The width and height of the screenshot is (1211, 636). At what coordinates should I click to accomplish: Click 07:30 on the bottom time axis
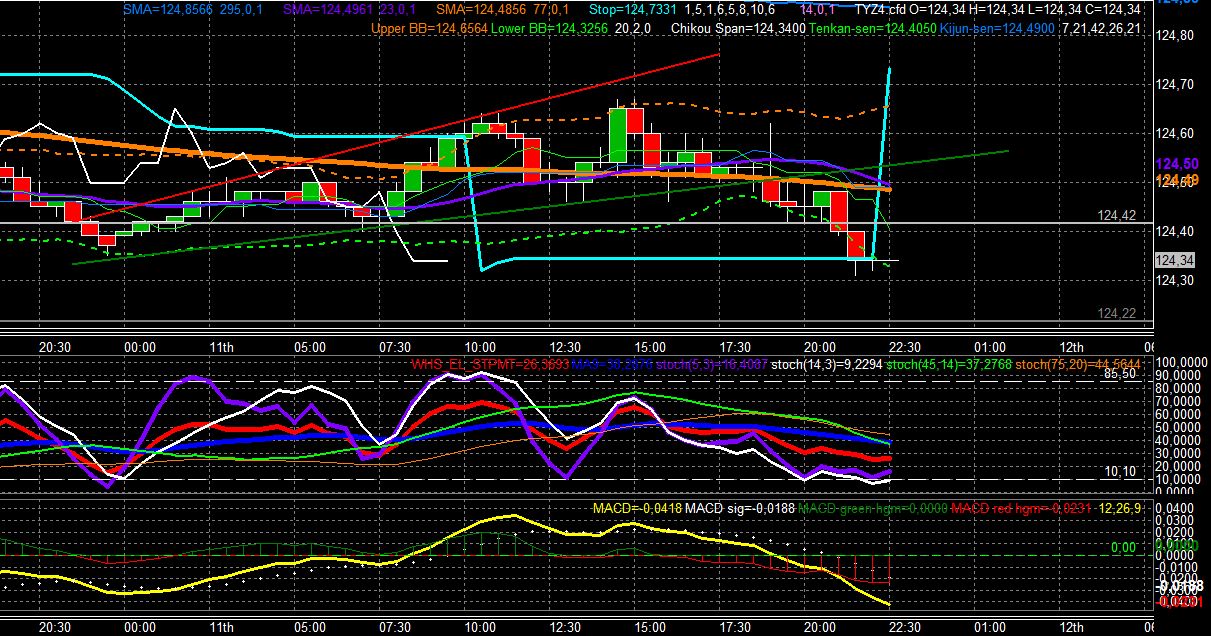(396, 627)
